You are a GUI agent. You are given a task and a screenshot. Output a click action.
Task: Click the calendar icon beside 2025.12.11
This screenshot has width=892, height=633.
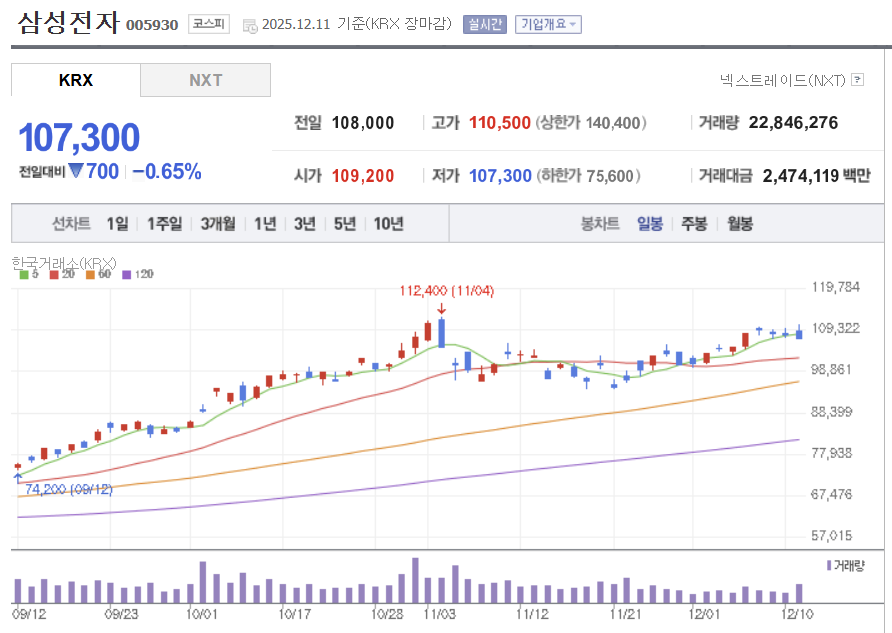click(x=250, y=26)
